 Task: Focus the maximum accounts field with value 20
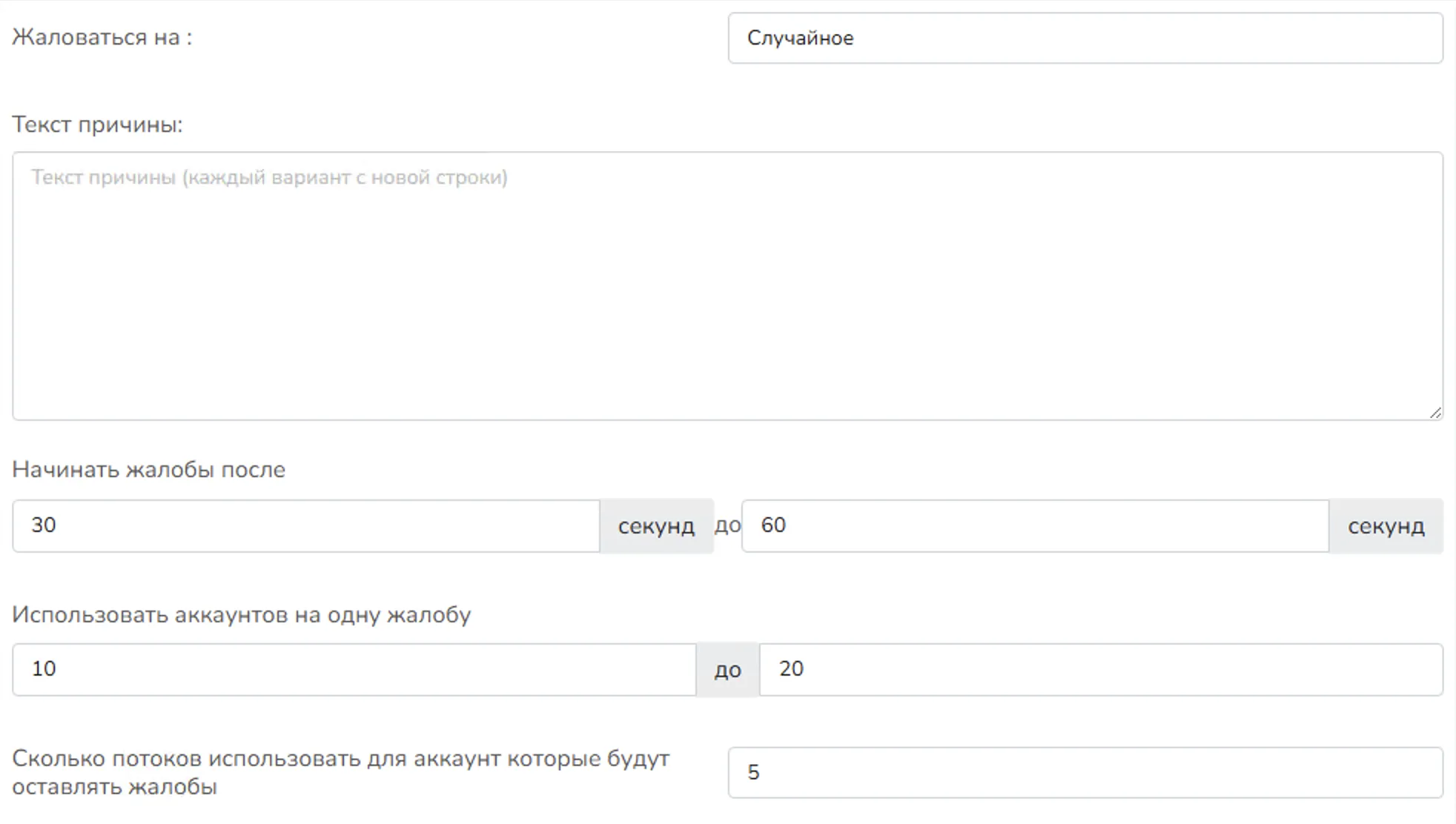[x=1101, y=669]
